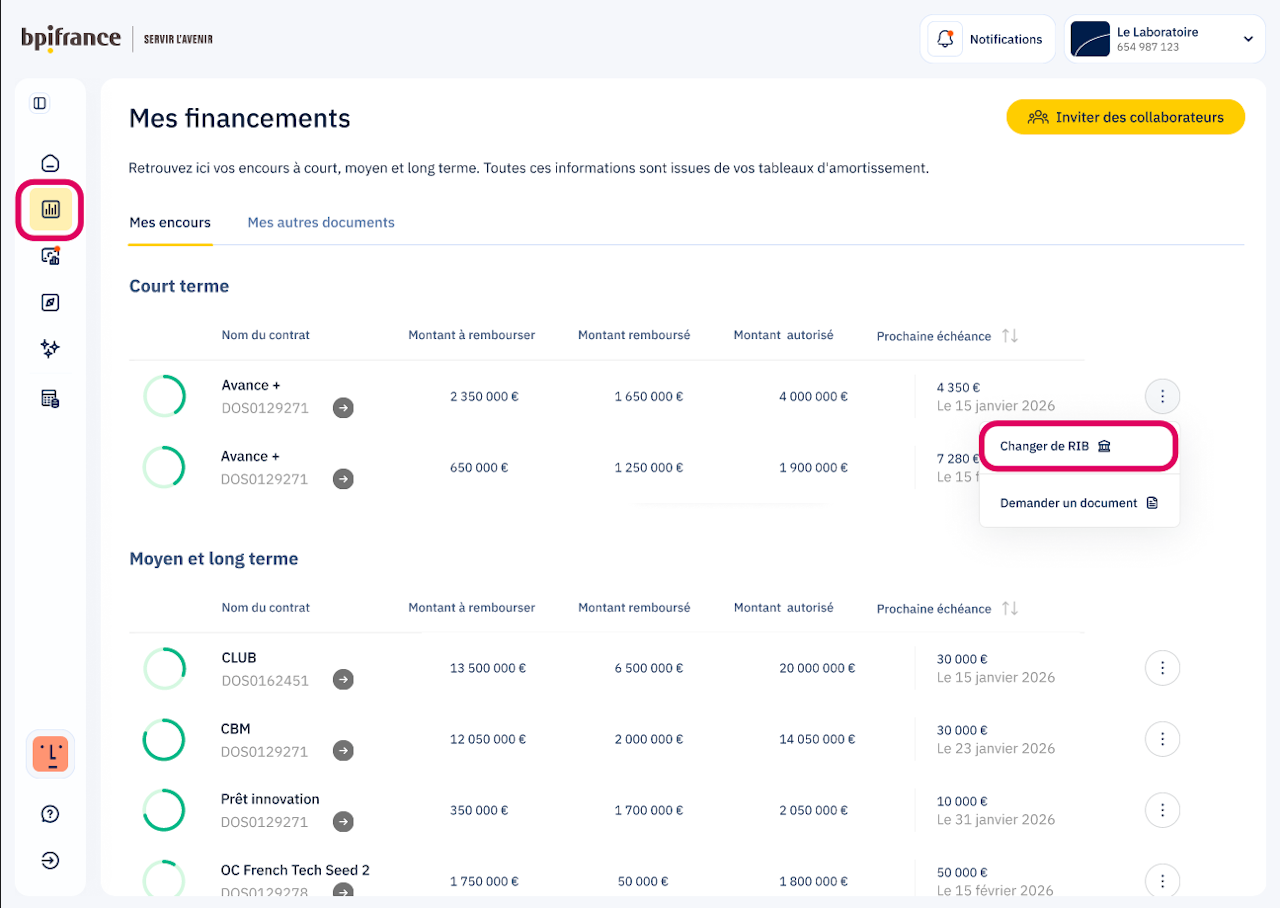The height and width of the screenshot is (908, 1280).
Task: Open the sparkles icon in the sidebar
Action: click(50, 349)
